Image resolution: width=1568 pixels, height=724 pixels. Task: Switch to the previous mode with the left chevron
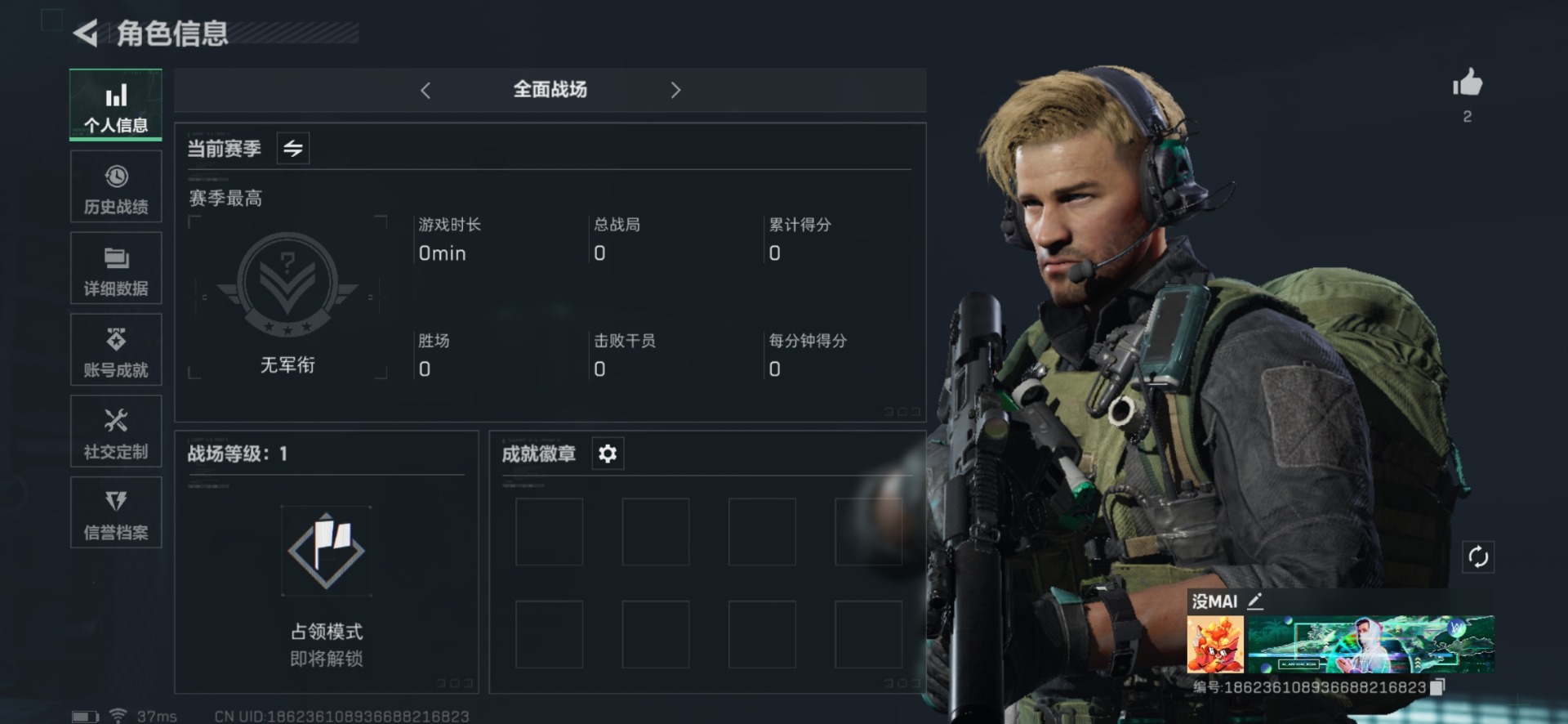coord(425,90)
